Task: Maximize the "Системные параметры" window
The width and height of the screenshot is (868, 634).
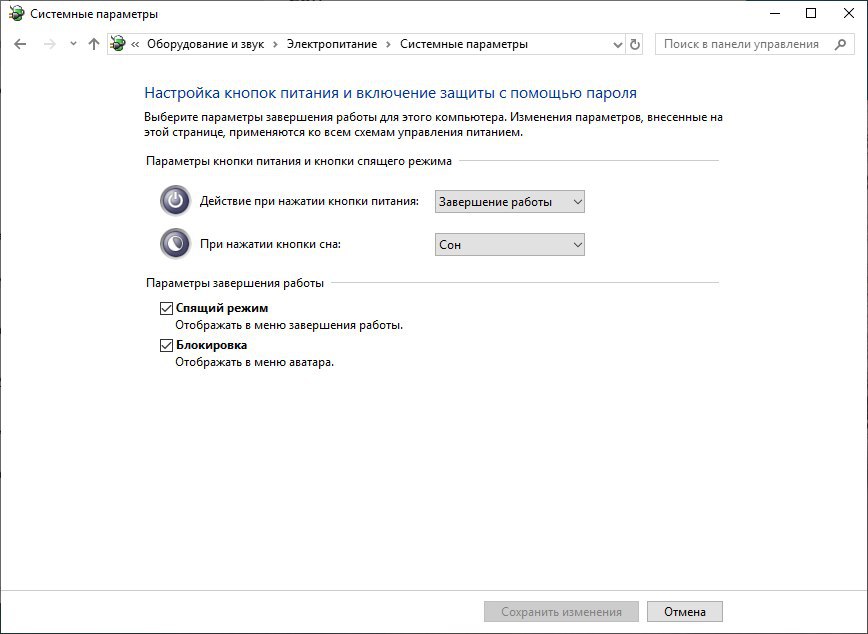Action: (811, 14)
